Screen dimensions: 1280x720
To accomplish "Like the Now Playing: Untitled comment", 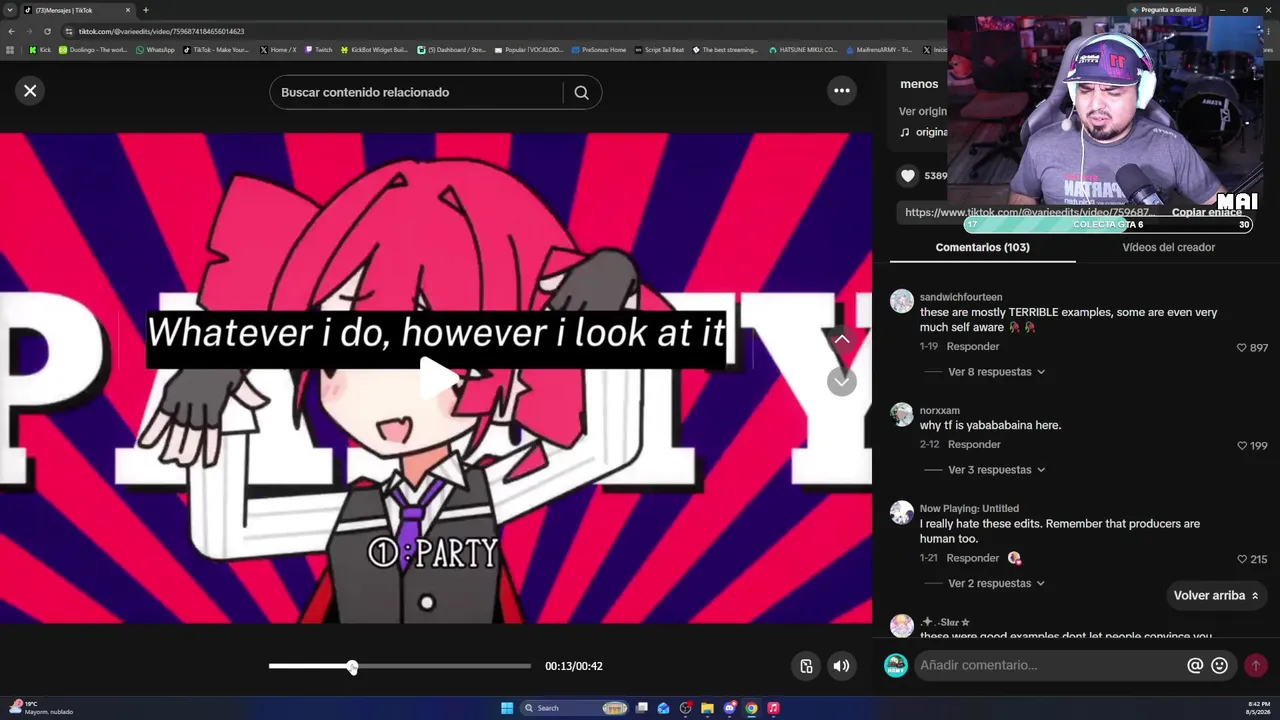I will [1242, 559].
